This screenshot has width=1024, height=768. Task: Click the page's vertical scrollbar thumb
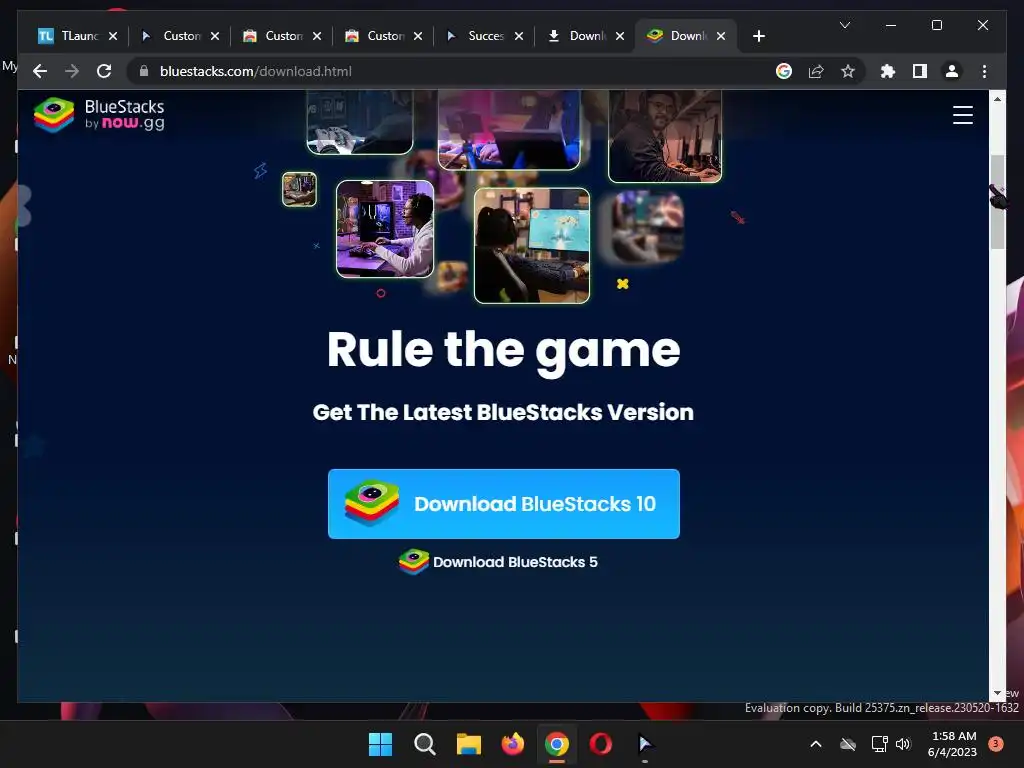pyautogui.click(x=997, y=201)
